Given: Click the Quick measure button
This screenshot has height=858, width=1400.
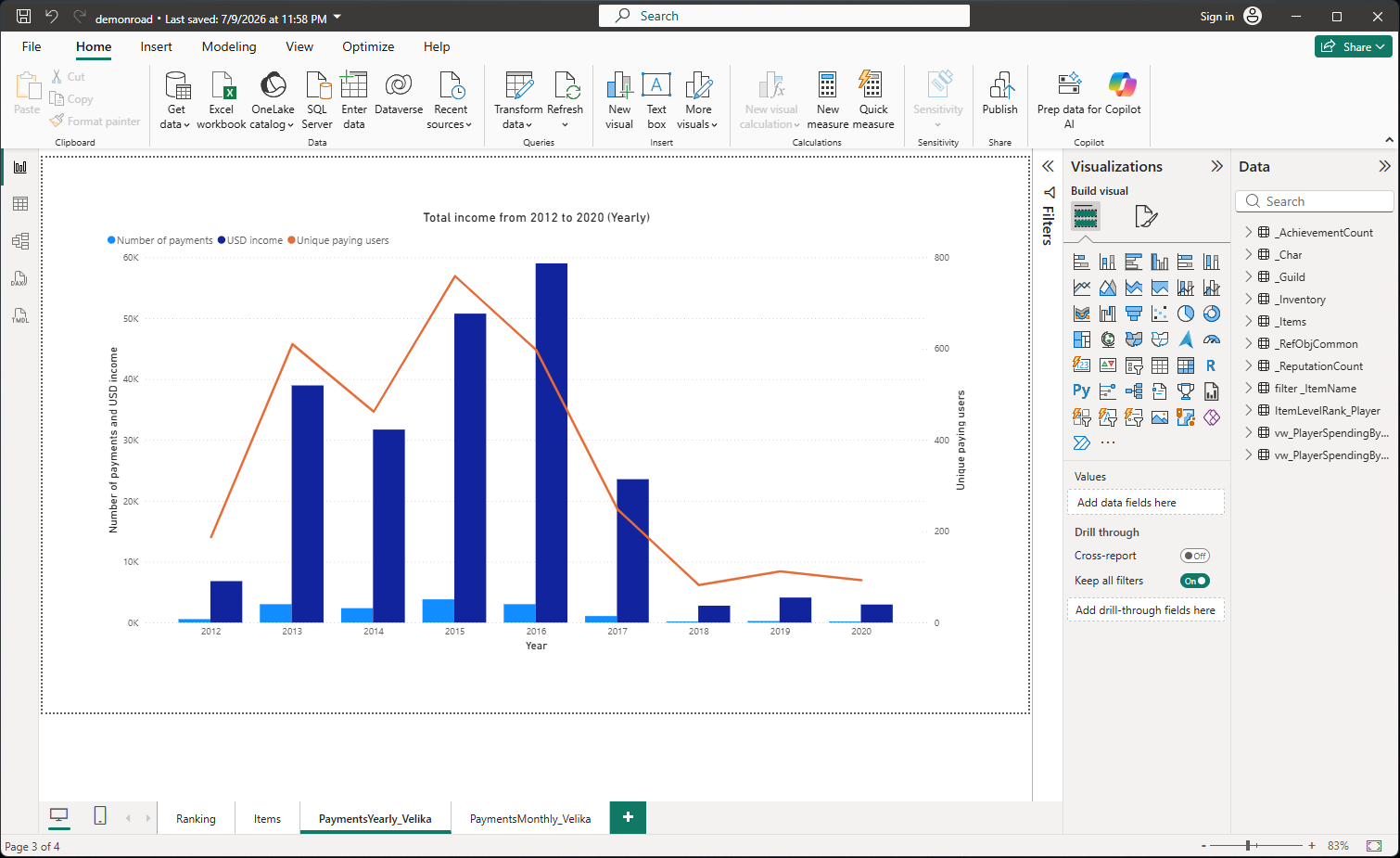Looking at the screenshot, I should point(873,100).
